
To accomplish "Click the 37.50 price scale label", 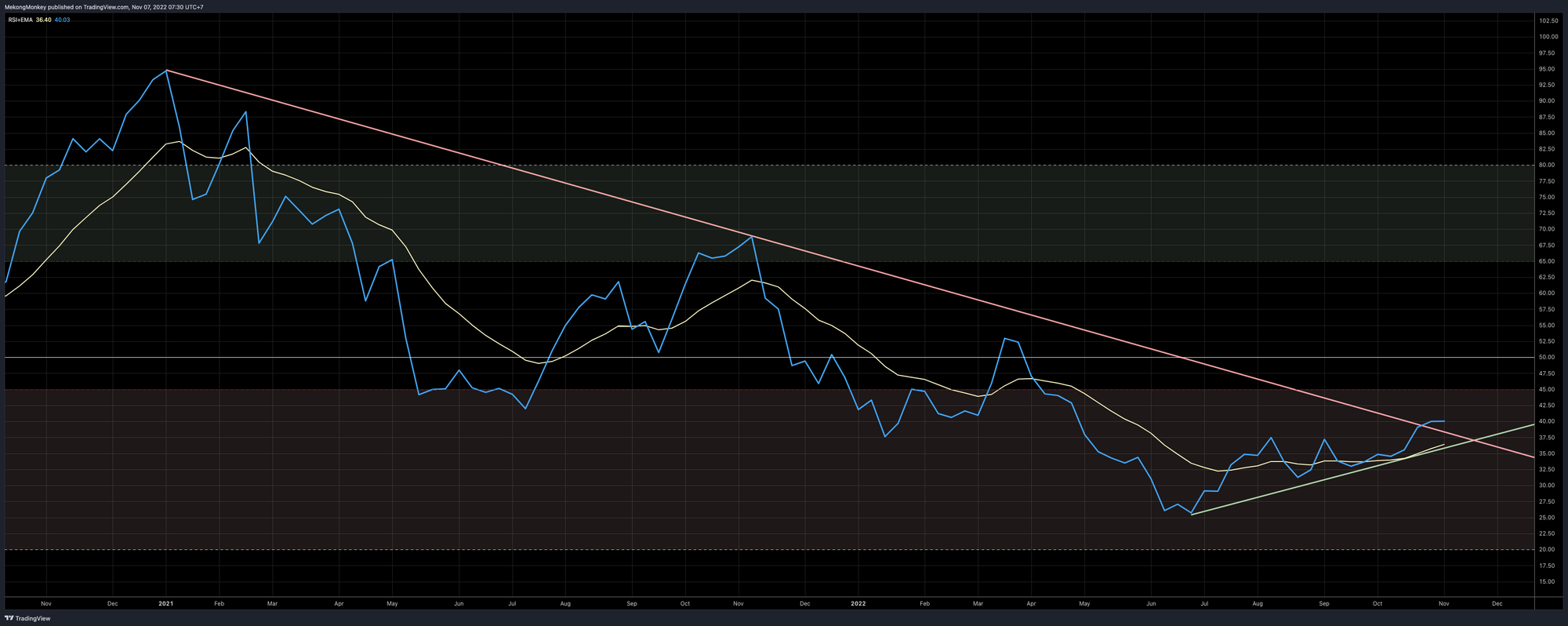I will click(1547, 438).
